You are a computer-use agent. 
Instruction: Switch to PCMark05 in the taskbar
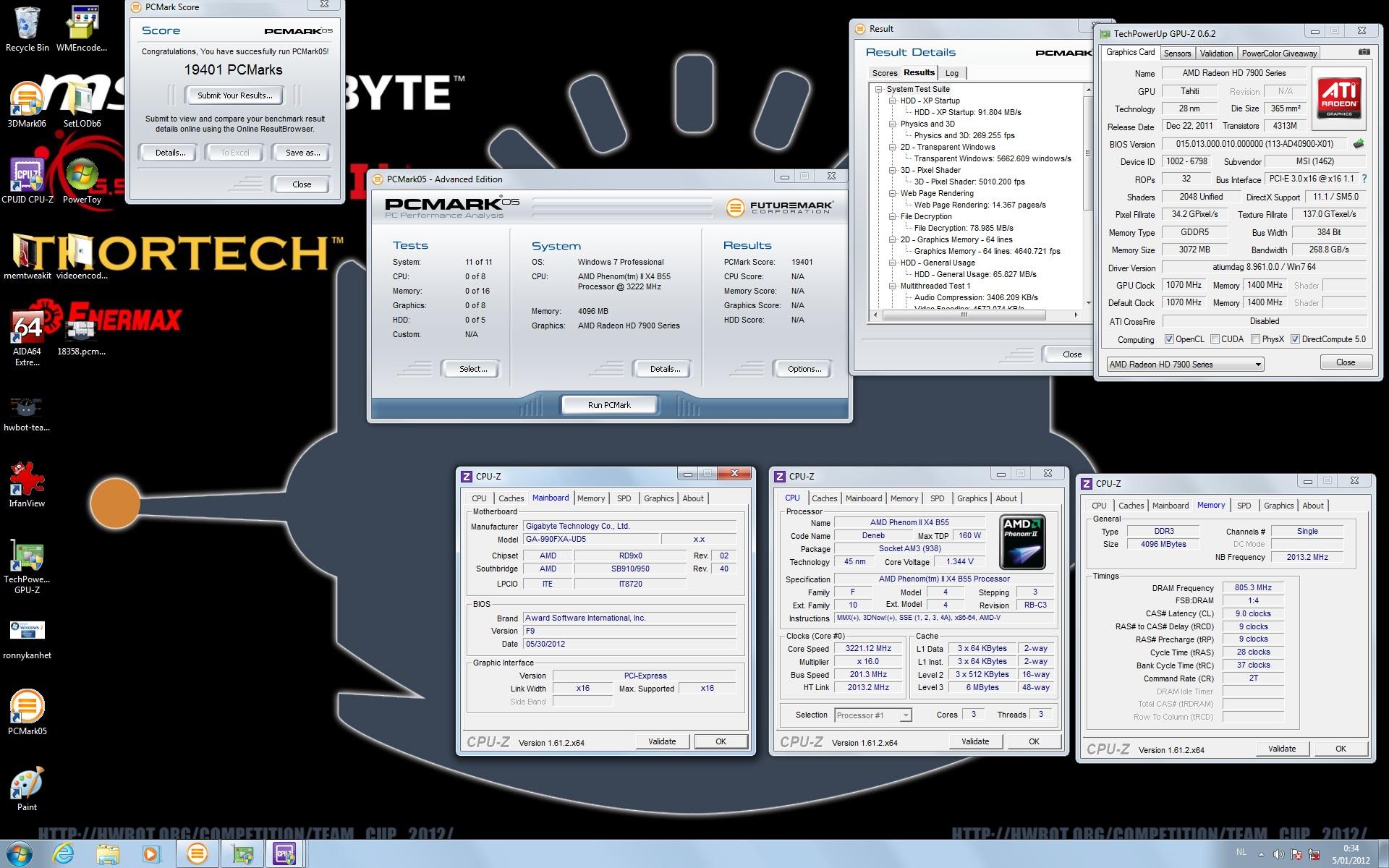coord(197,854)
